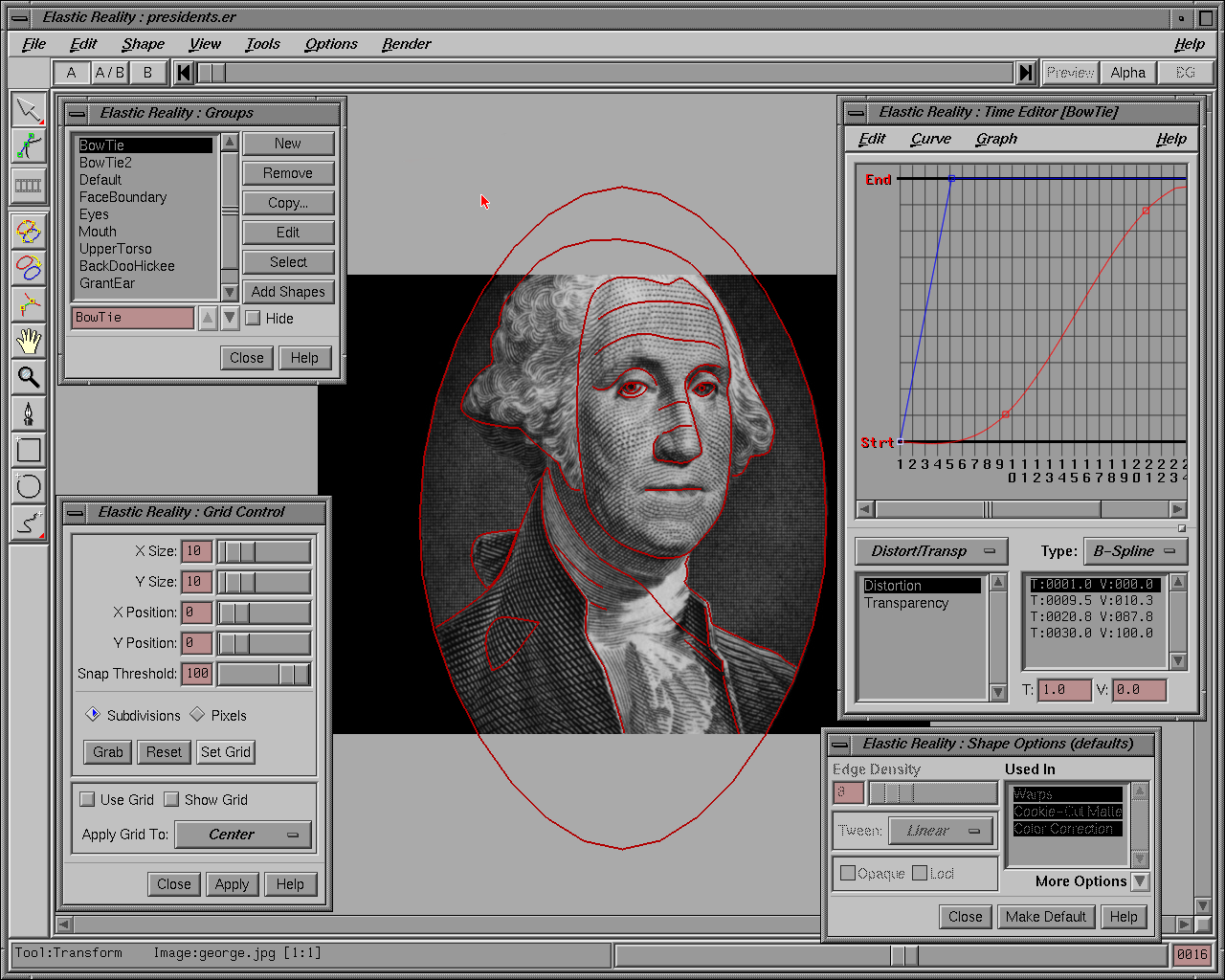The height and width of the screenshot is (980, 1225).
Task: Select the join shapes tool
Action: coord(29,231)
